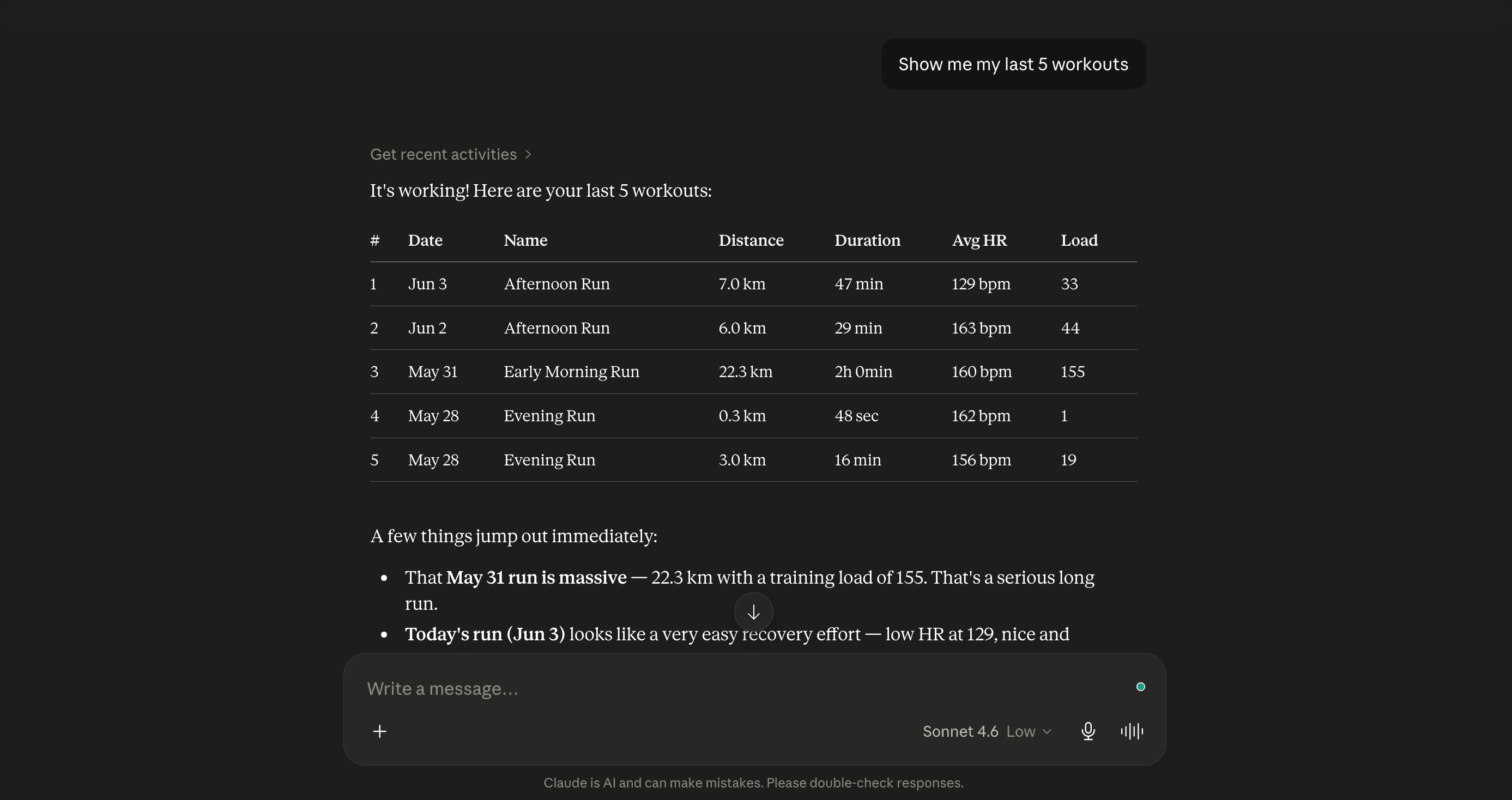Click the load value 44

pyautogui.click(x=1070, y=328)
